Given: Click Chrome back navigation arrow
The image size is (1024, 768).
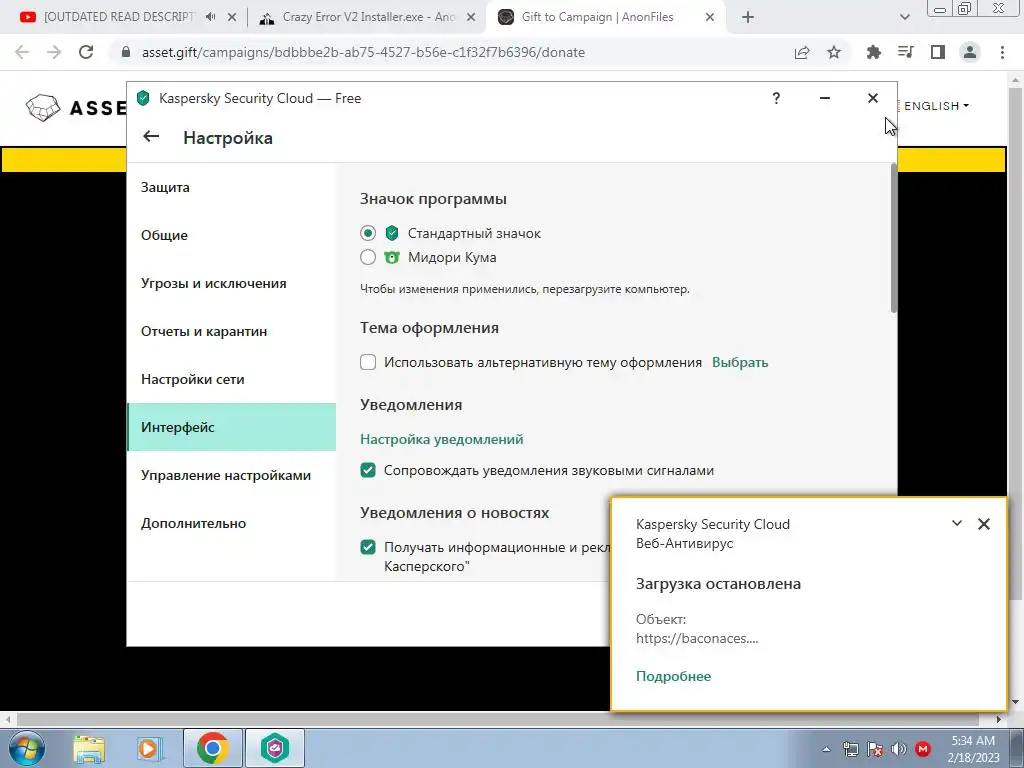Looking at the screenshot, I should (22, 52).
